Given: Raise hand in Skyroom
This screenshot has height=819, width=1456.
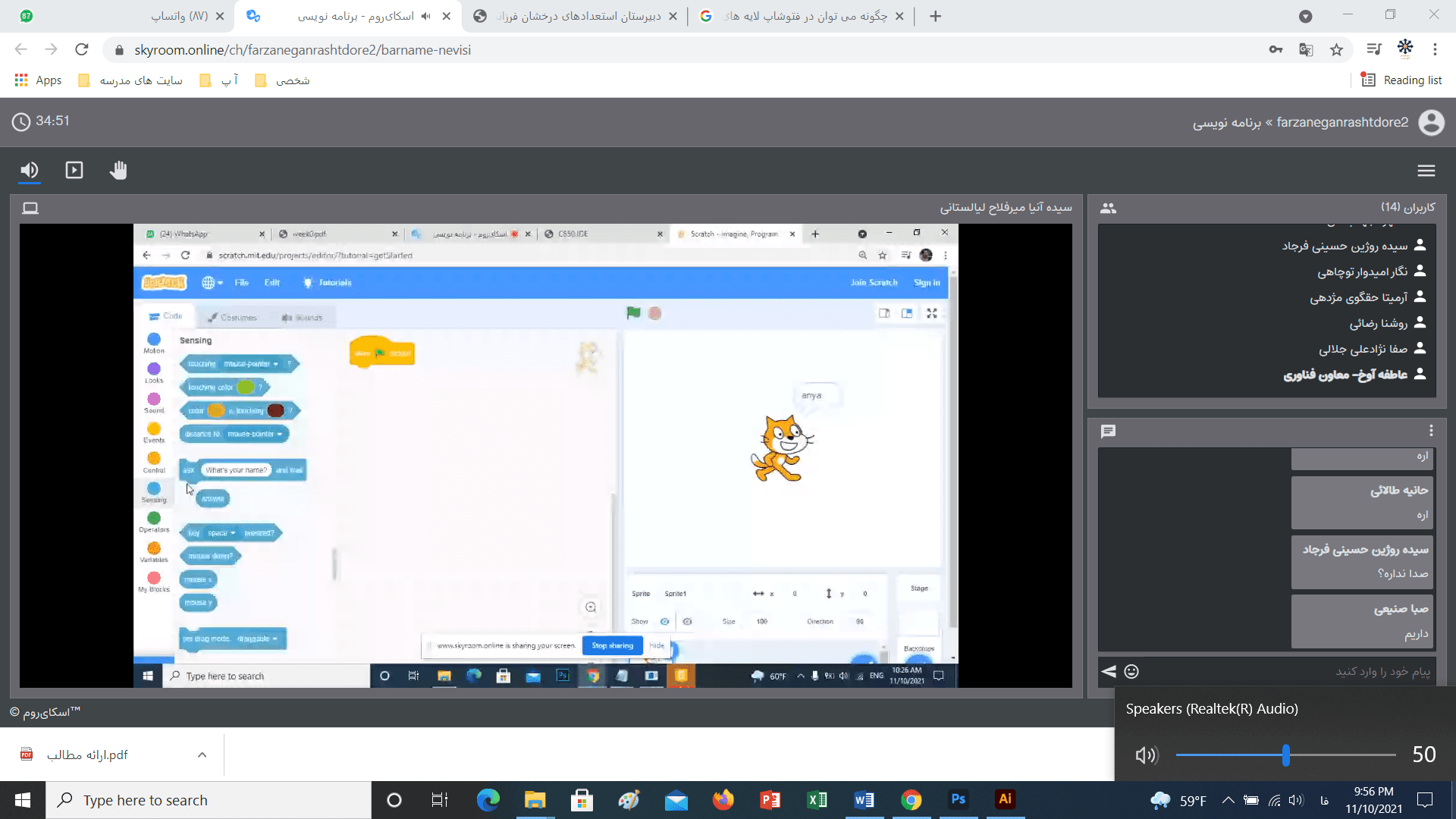Looking at the screenshot, I should pos(118,170).
